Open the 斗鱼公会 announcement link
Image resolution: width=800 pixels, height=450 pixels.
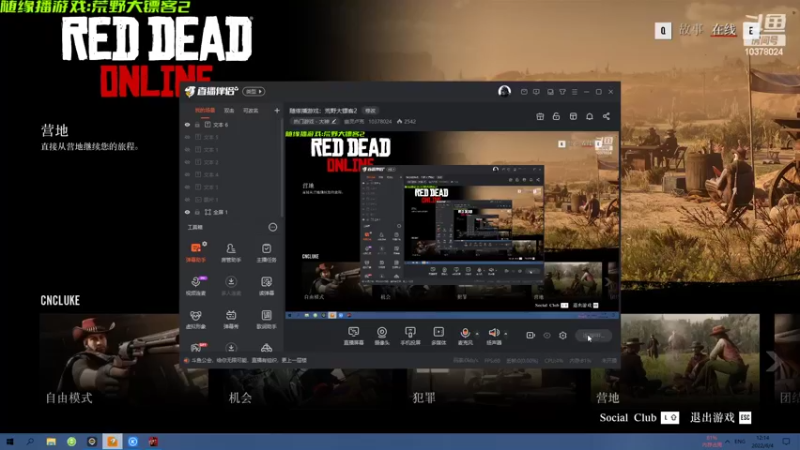click(249, 360)
